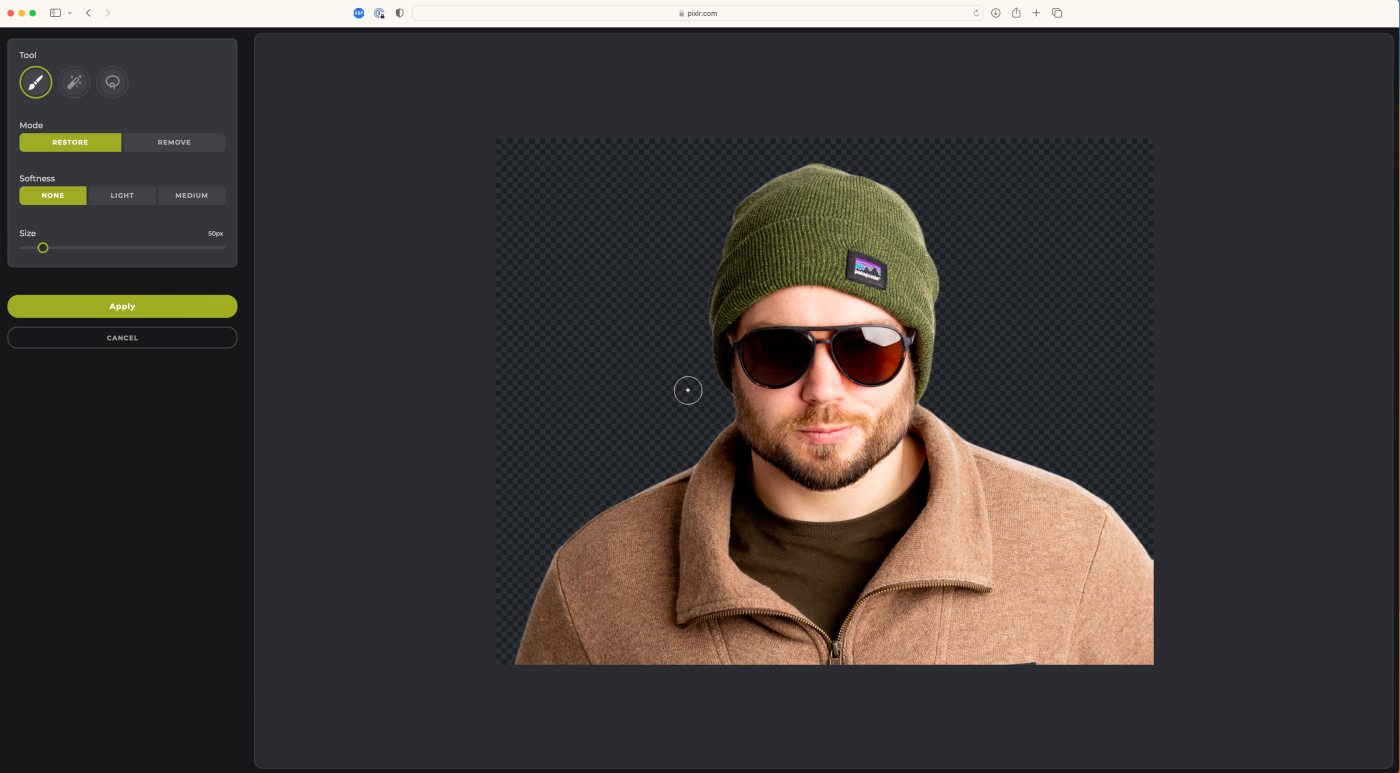Open the password manager extension icon
The image size is (1400, 773).
(380, 13)
